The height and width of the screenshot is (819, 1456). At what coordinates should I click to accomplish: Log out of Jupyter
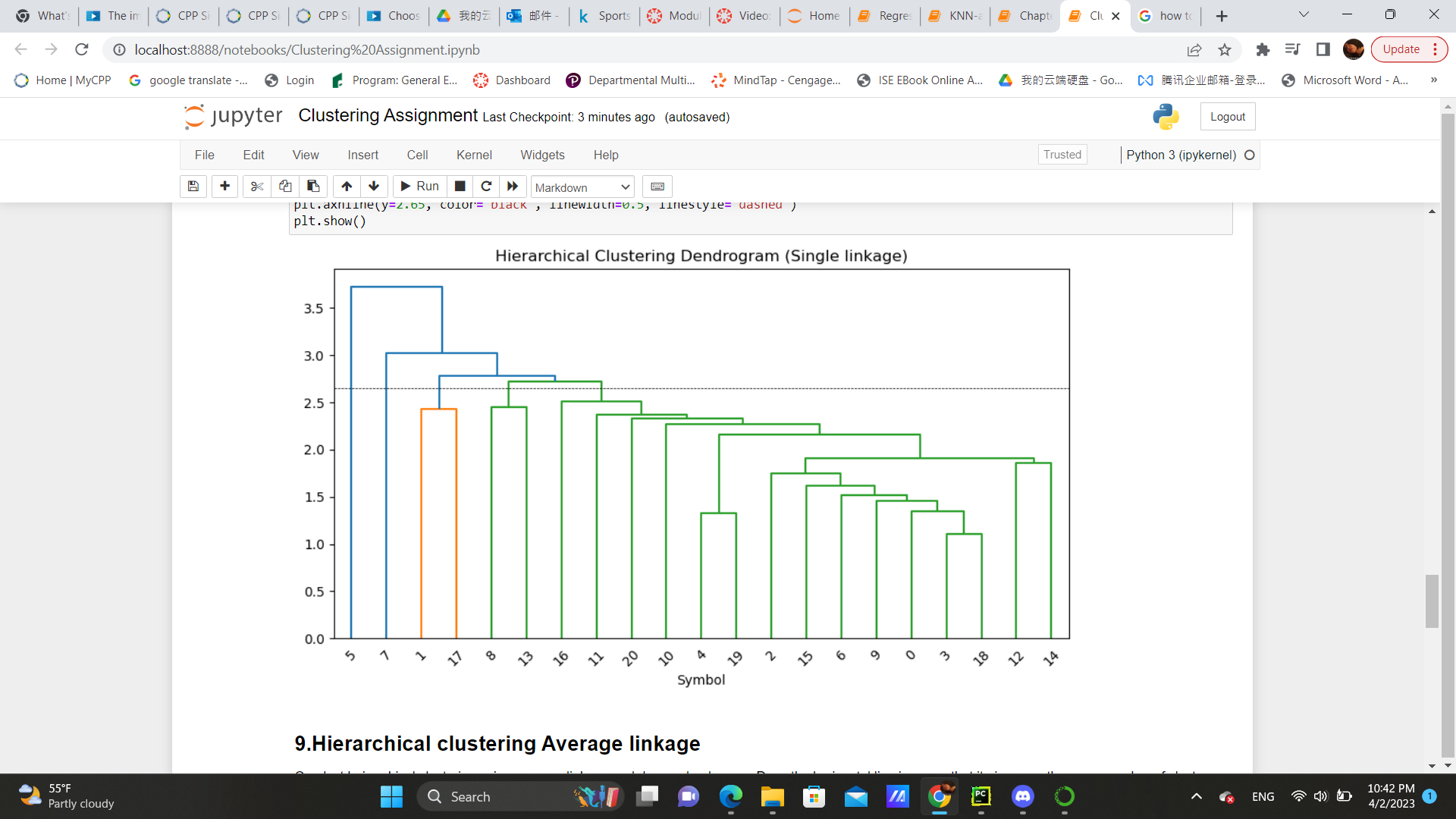tap(1227, 116)
